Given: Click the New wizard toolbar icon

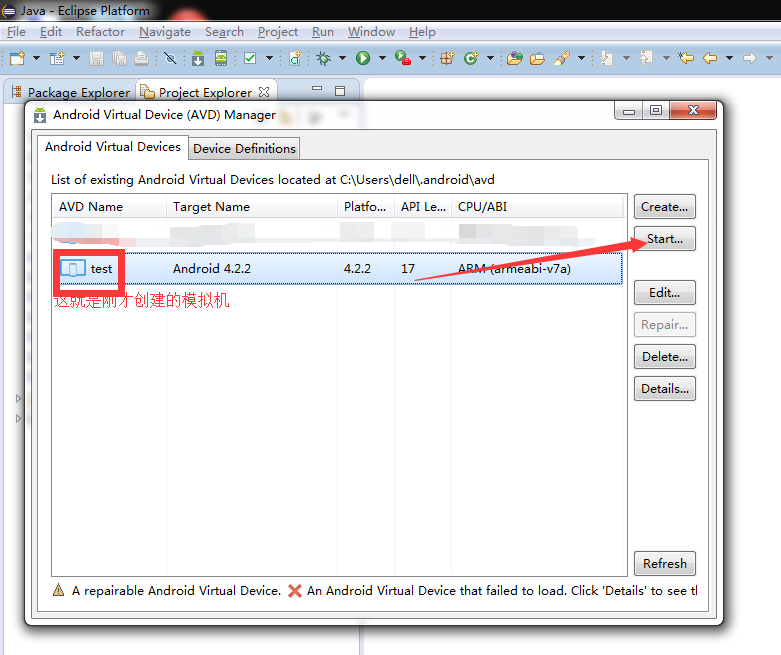Looking at the screenshot, I should coord(17,58).
